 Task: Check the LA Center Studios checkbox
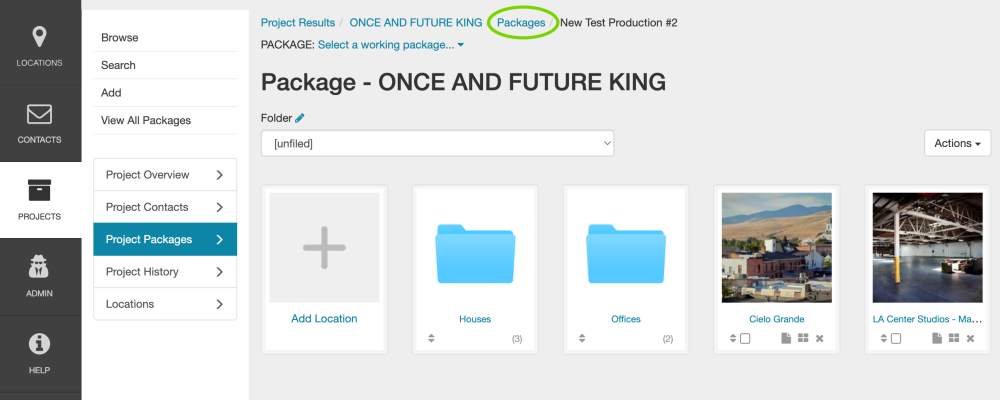point(896,339)
